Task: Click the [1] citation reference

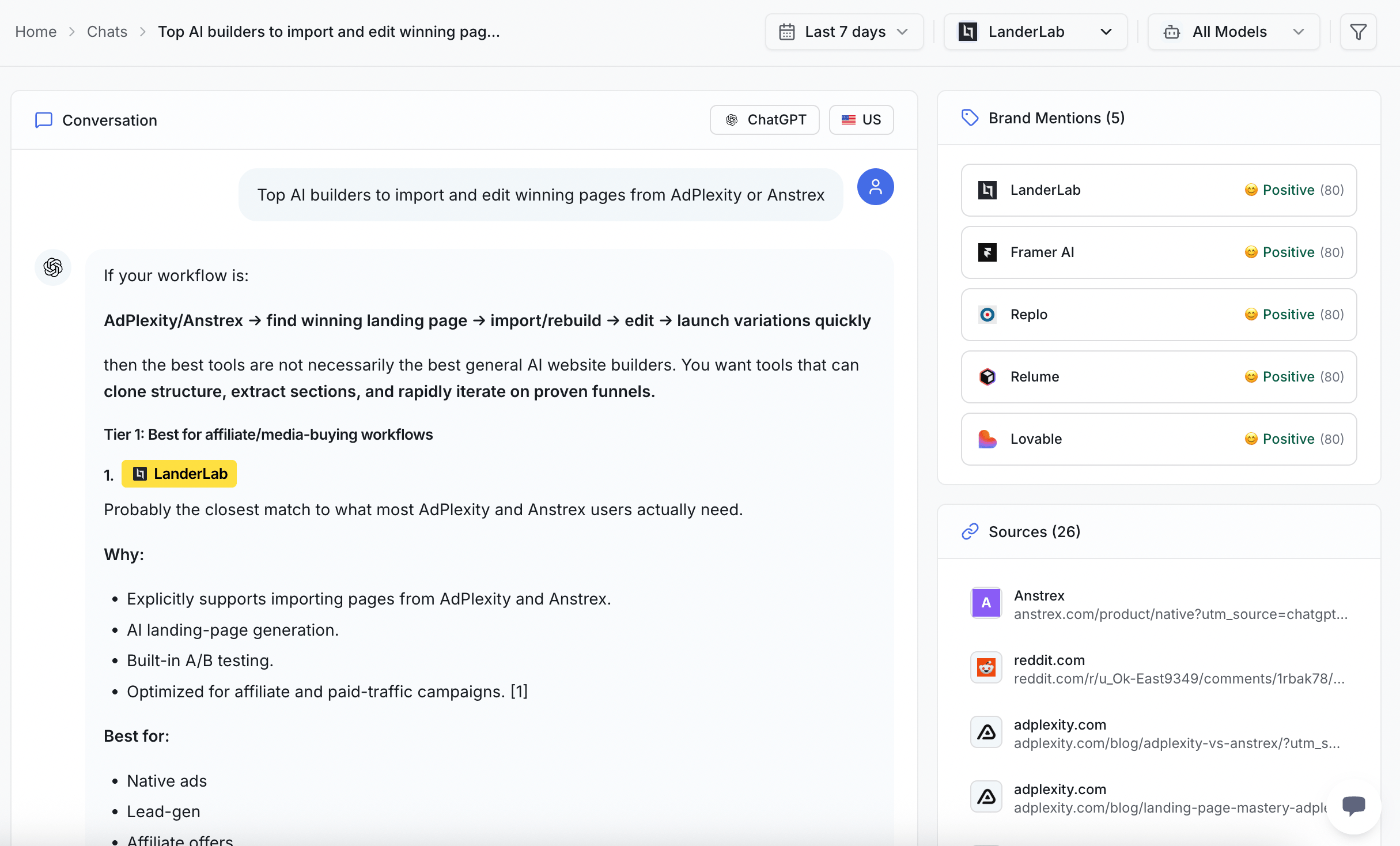Action: 519,692
